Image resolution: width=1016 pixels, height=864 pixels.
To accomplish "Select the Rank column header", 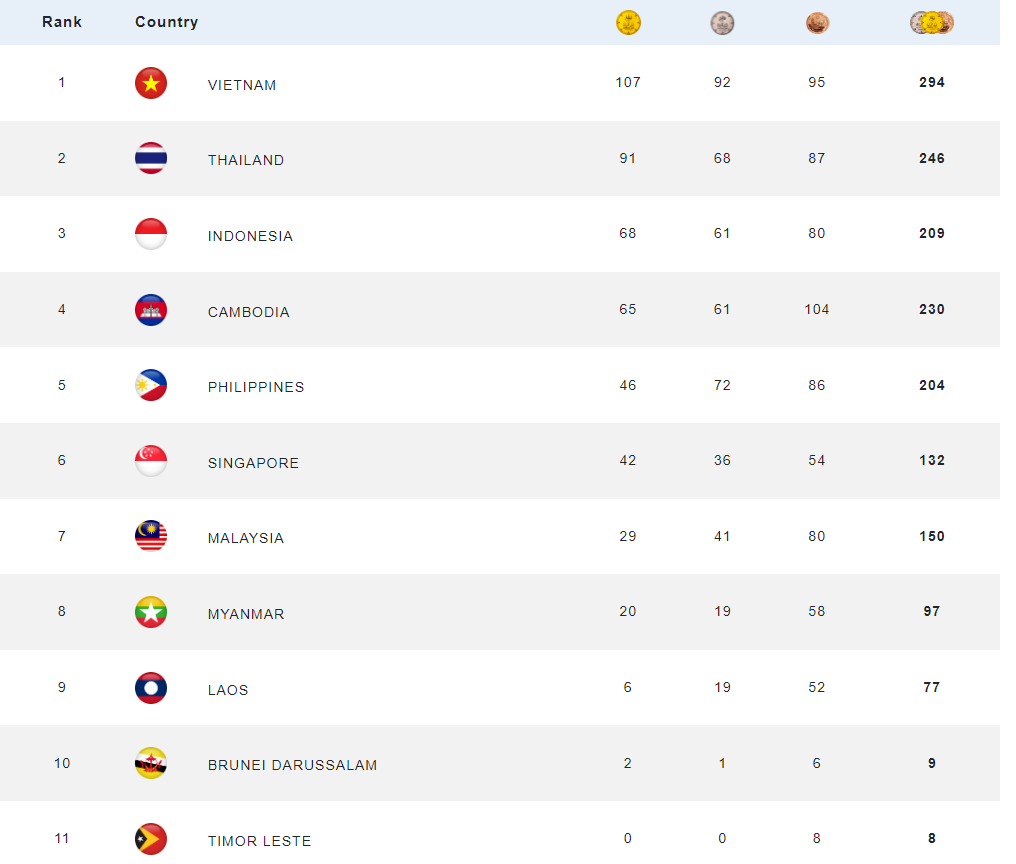I will pos(62,22).
